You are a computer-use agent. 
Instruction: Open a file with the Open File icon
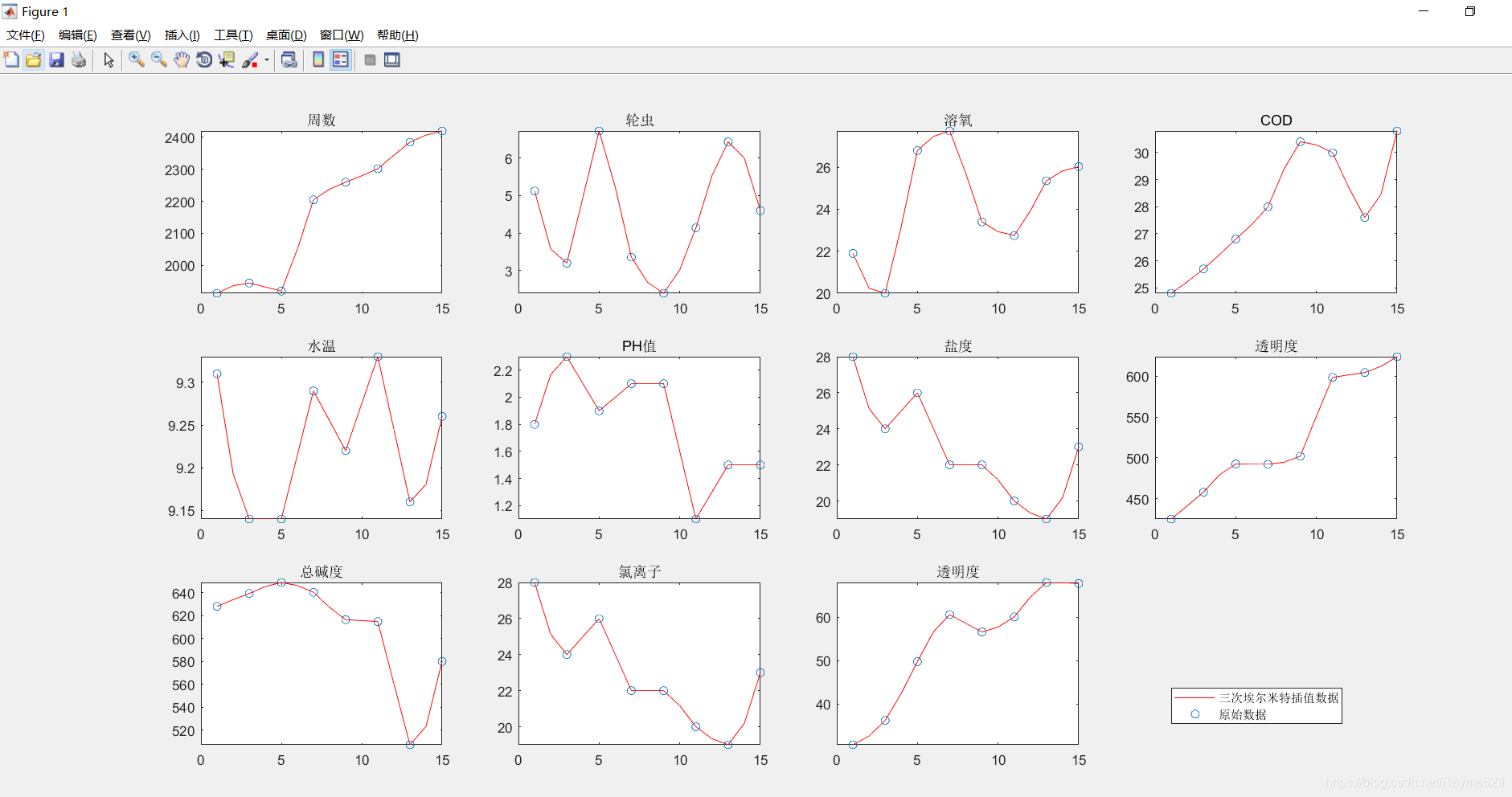[x=34, y=59]
